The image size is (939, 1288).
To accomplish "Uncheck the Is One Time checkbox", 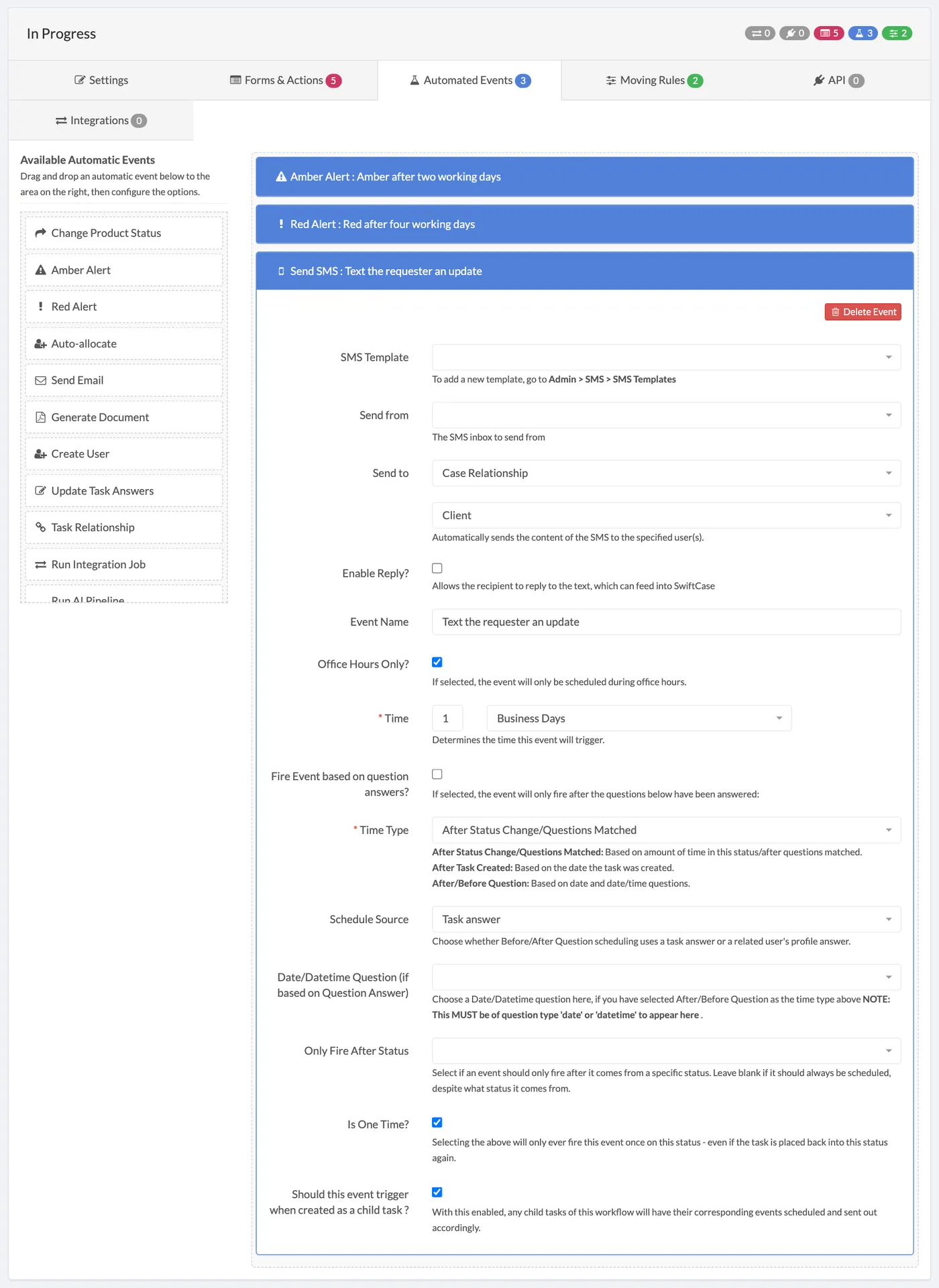I will click(437, 1122).
